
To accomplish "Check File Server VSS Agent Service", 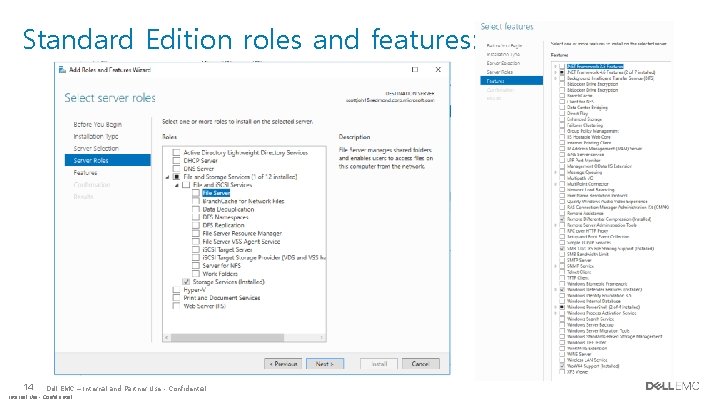I will click(196, 241).
